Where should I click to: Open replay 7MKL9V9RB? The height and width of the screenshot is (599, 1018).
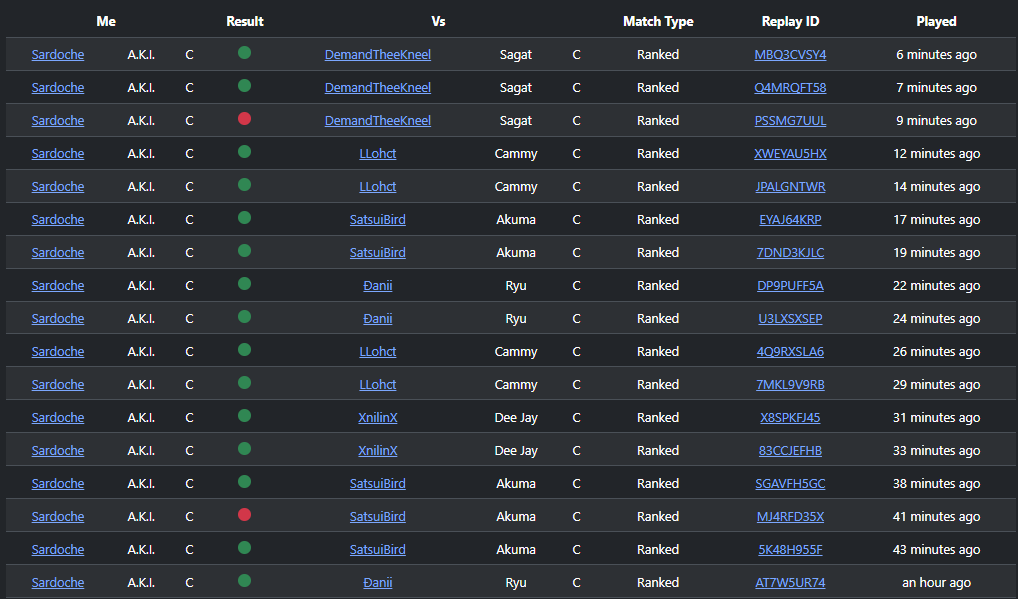(790, 385)
